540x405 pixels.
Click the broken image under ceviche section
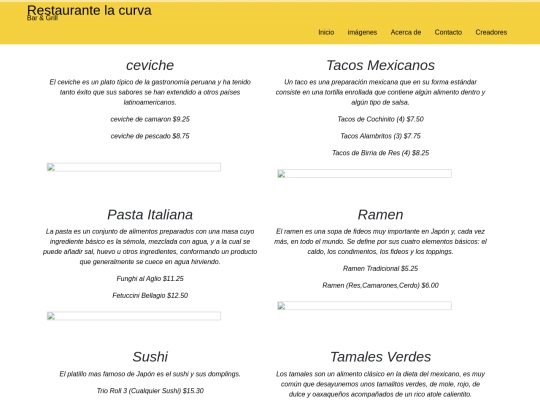pyautogui.click(x=134, y=167)
